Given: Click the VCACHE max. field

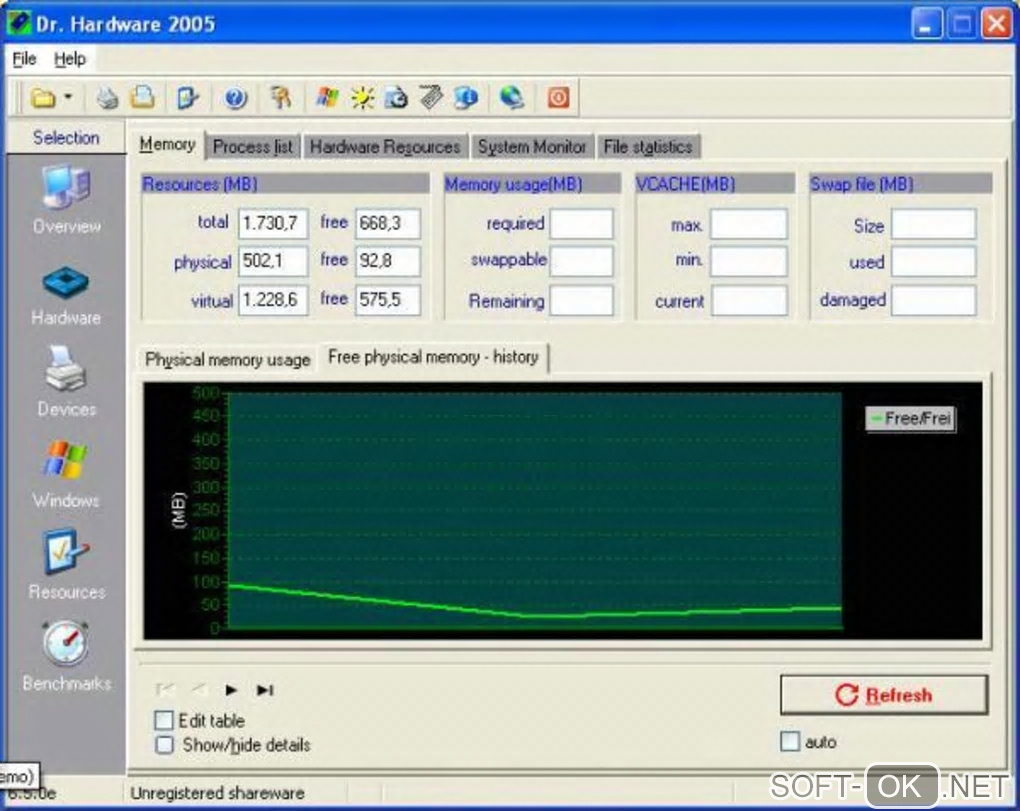Looking at the screenshot, I should click(x=749, y=224).
